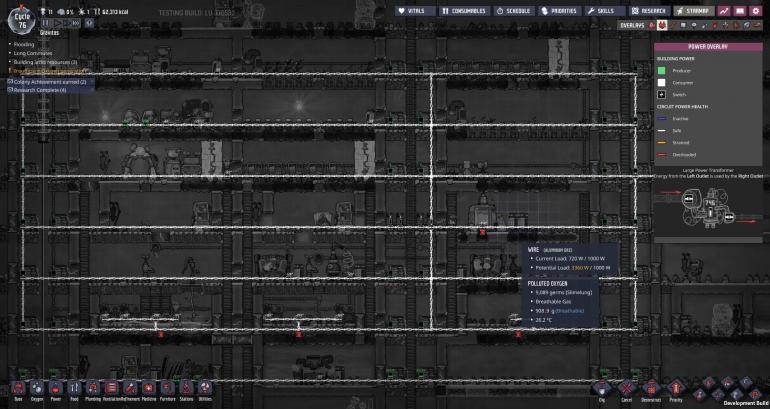Image resolution: width=770 pixels, height=409 pixels.
Task: Switch to the Oxygen overlay icon
Action: [x=652, y=25]
